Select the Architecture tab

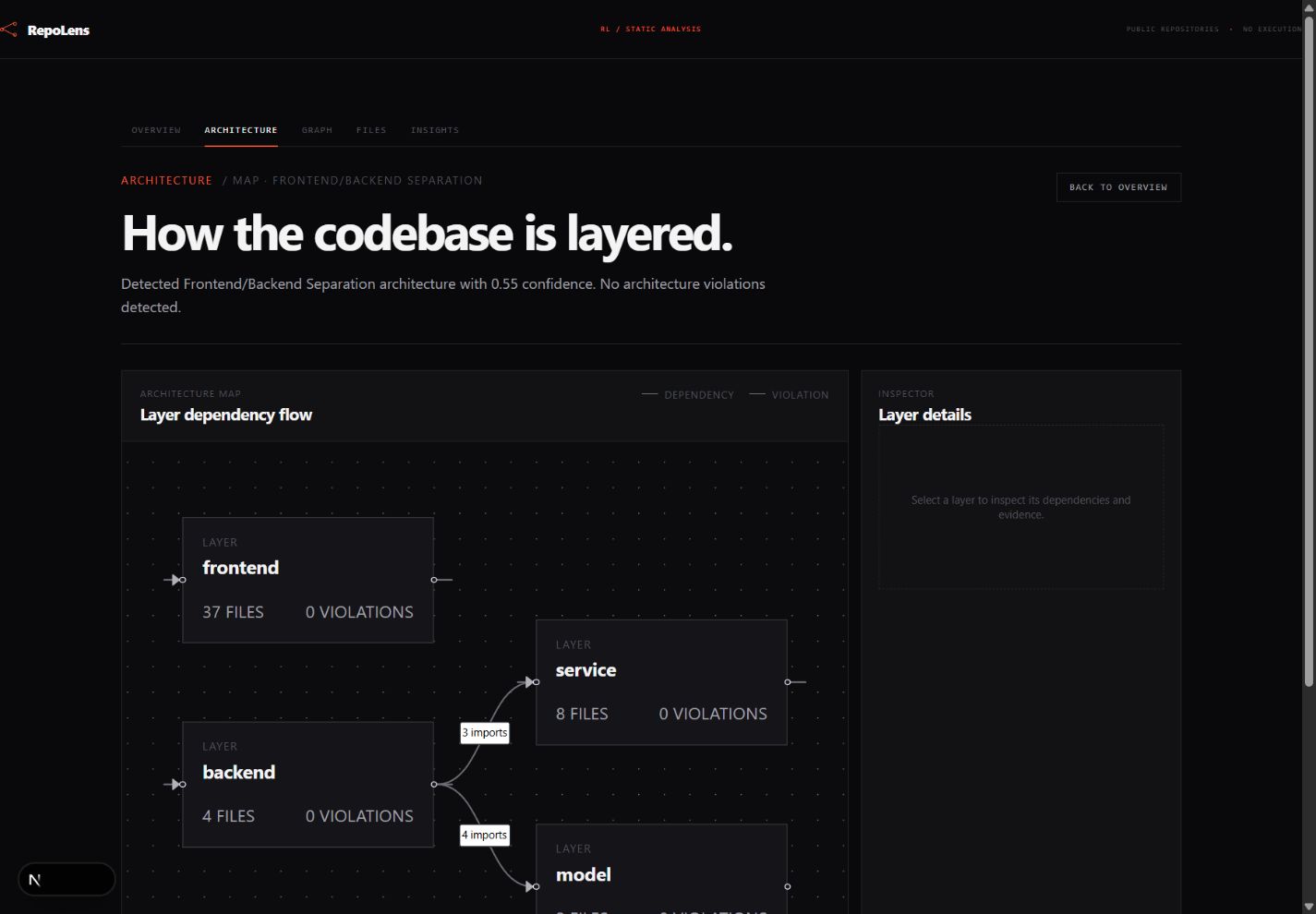(x=241, y=130)
